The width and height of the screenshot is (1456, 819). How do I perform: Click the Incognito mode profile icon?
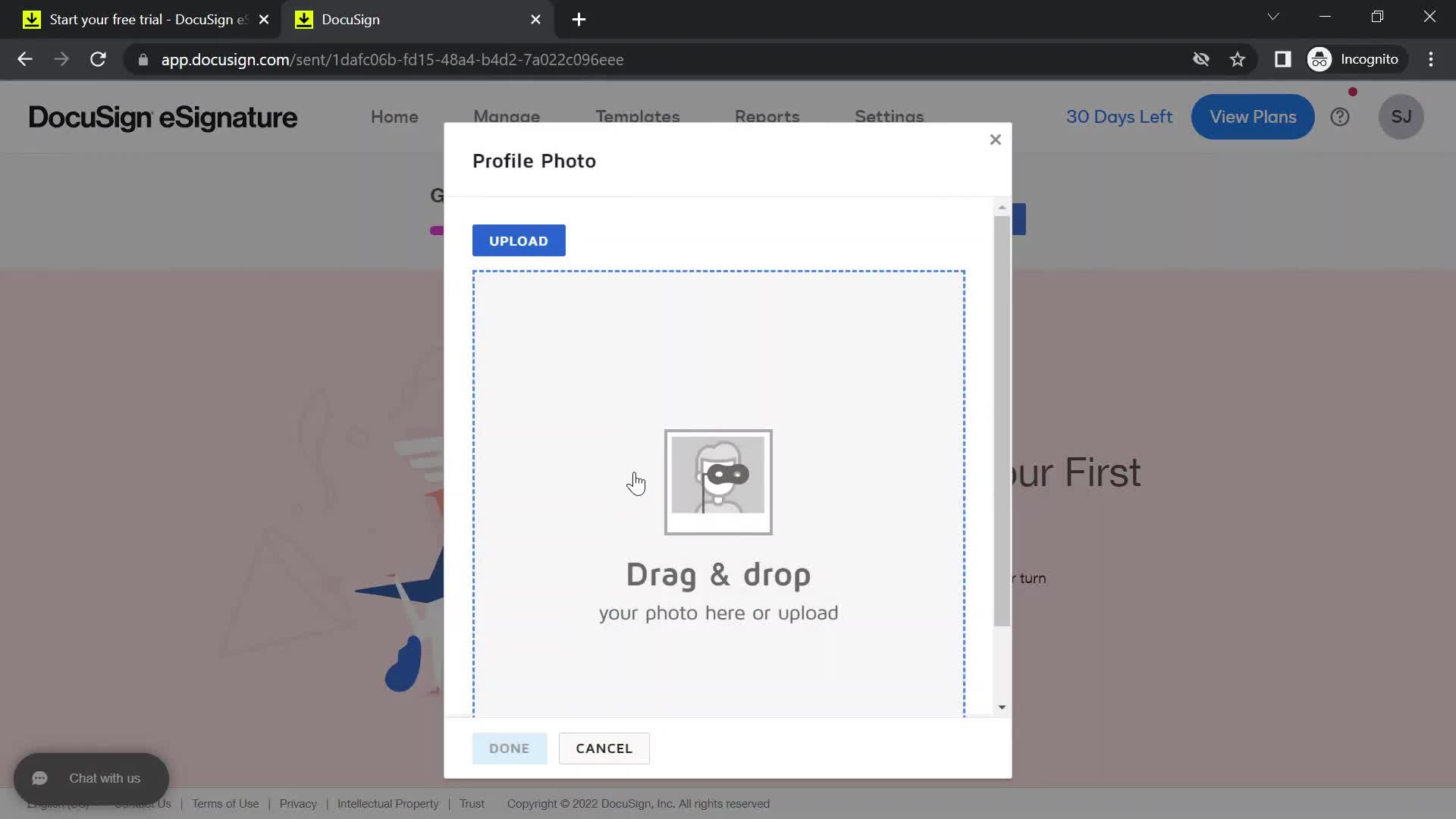point(1322,60)
